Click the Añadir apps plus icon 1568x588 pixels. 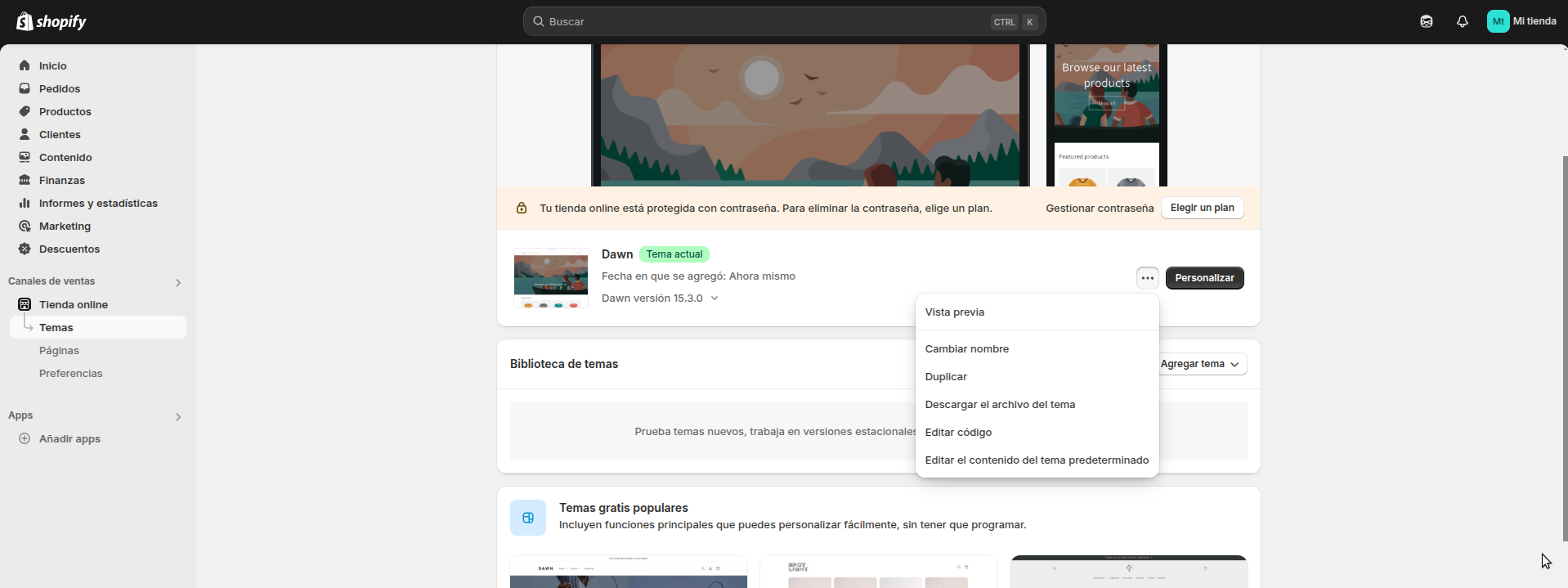25,438
